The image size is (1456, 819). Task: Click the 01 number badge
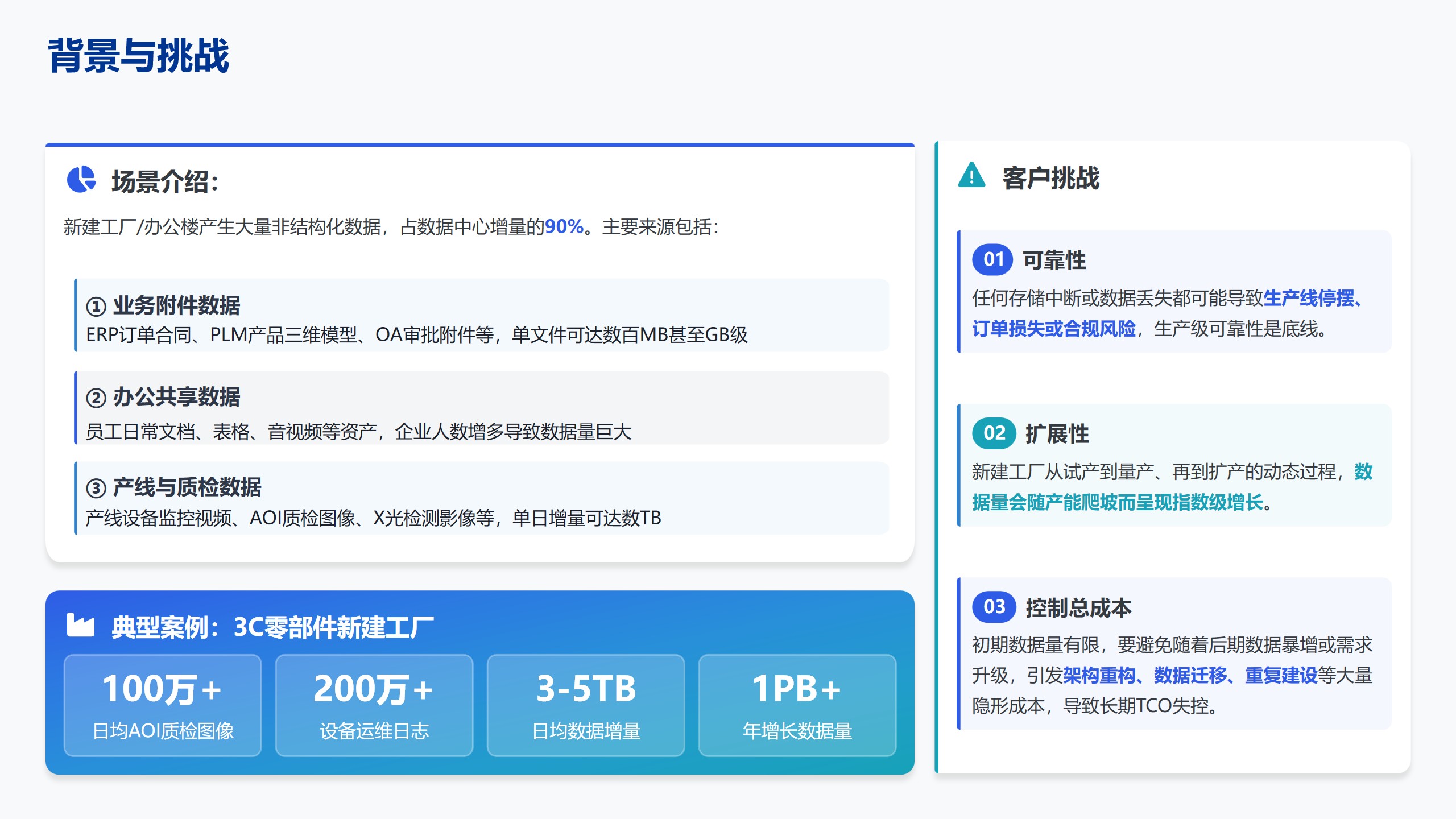click(992, 259)
